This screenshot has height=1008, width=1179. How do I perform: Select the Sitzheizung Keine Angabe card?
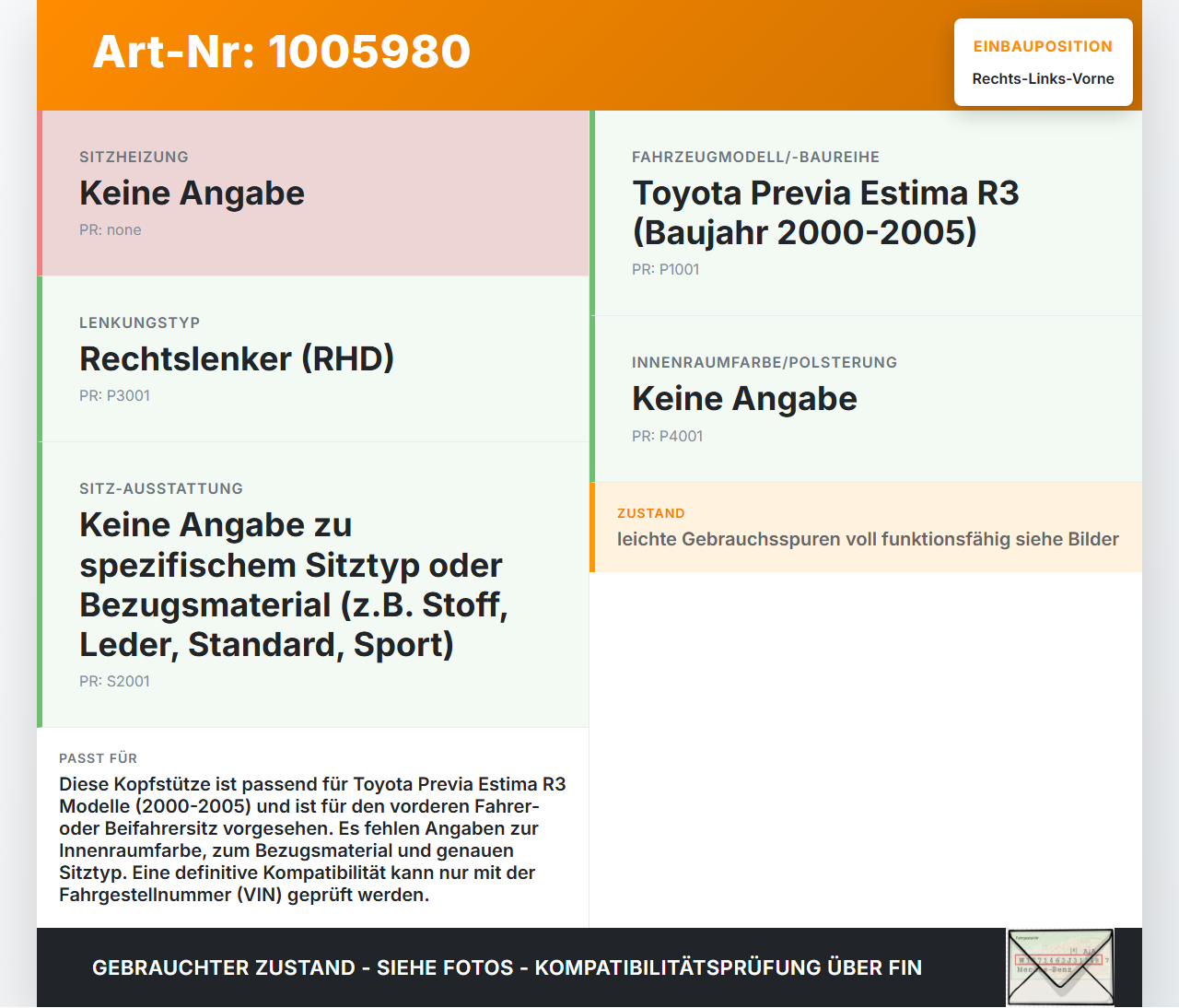[x=313, y=193]
